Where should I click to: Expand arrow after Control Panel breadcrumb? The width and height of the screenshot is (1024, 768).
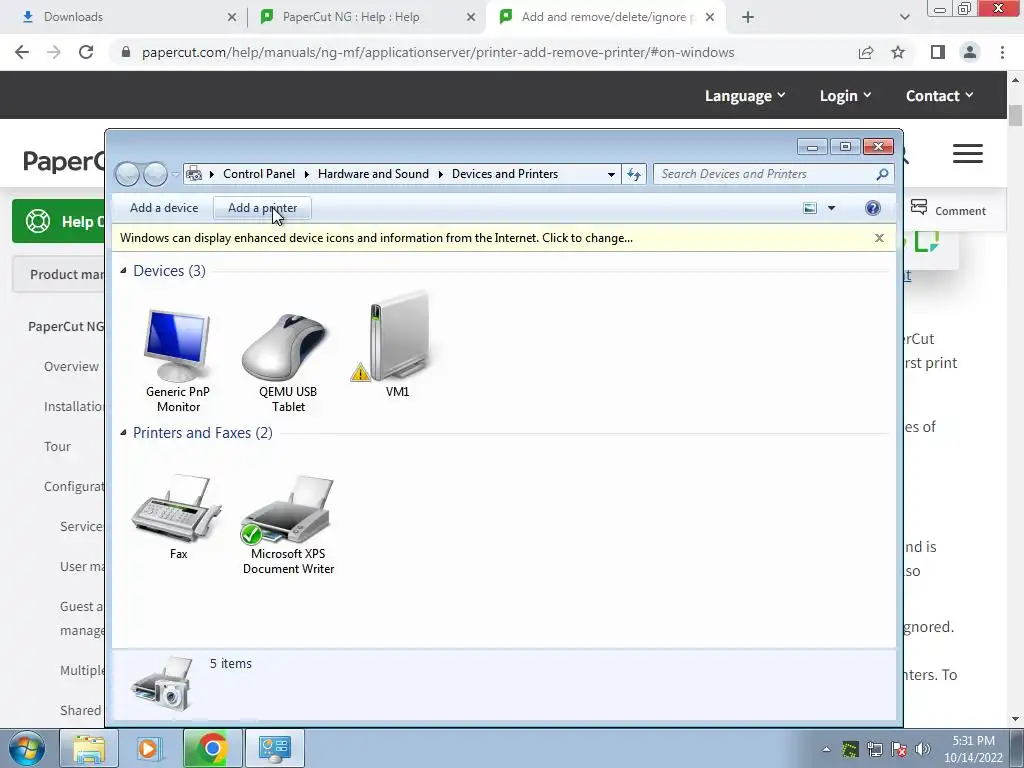[306, 174]
